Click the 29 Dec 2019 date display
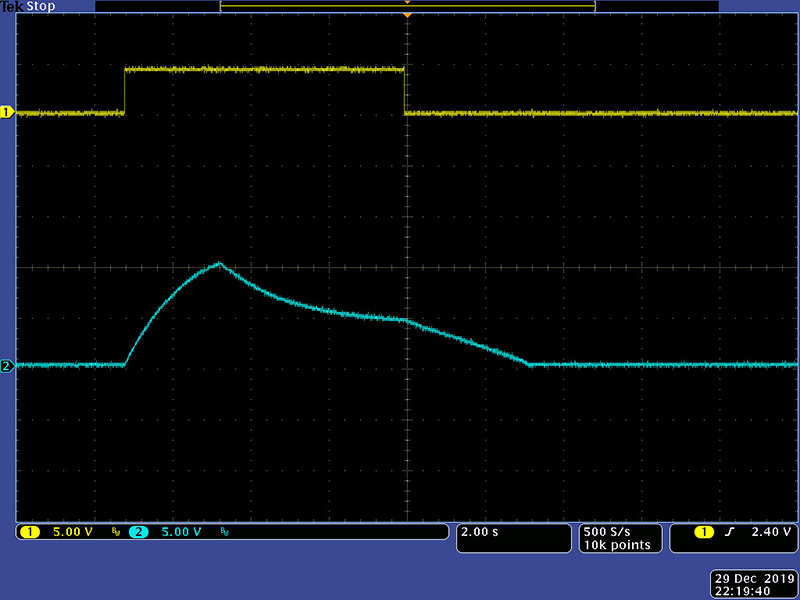Screen dimensions: 800x600 coord(752,578)
